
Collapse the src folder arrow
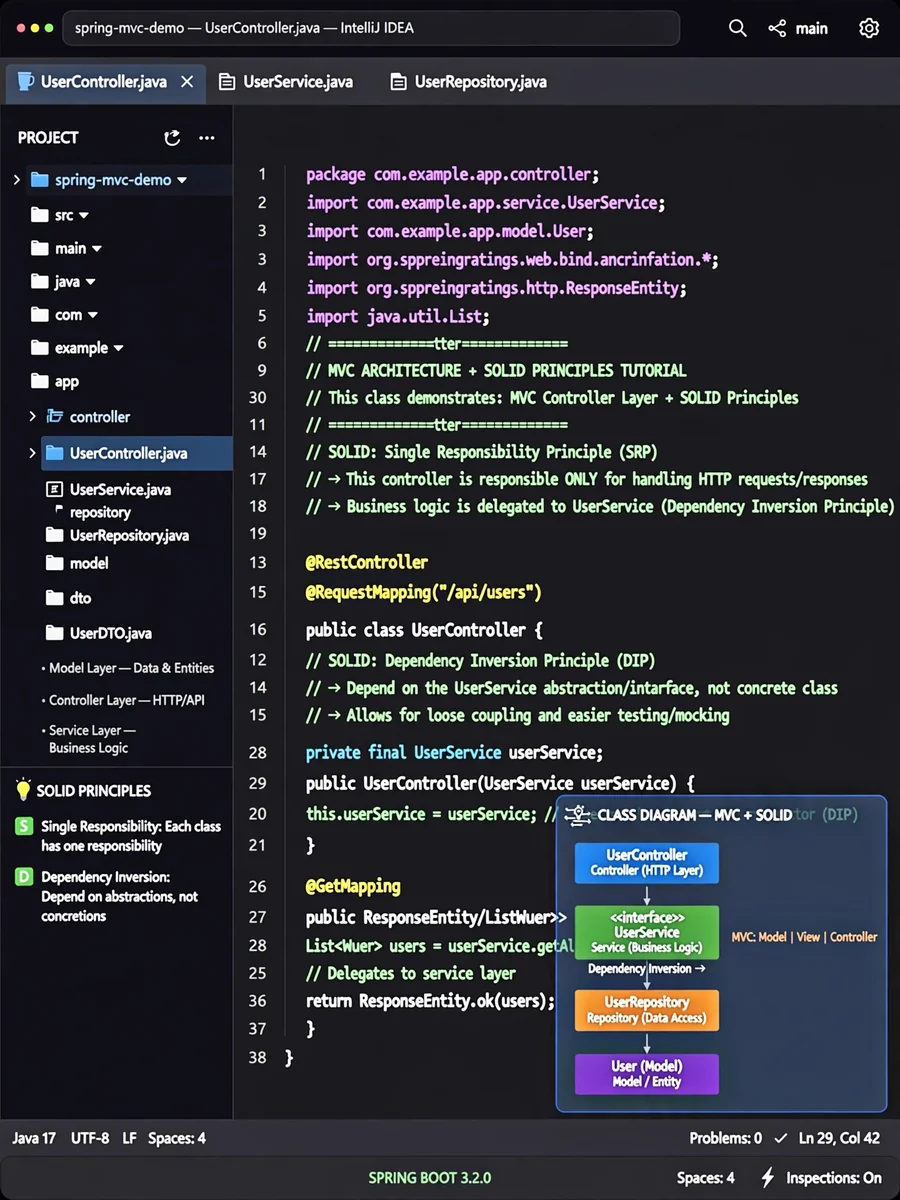tap(84, 216)
